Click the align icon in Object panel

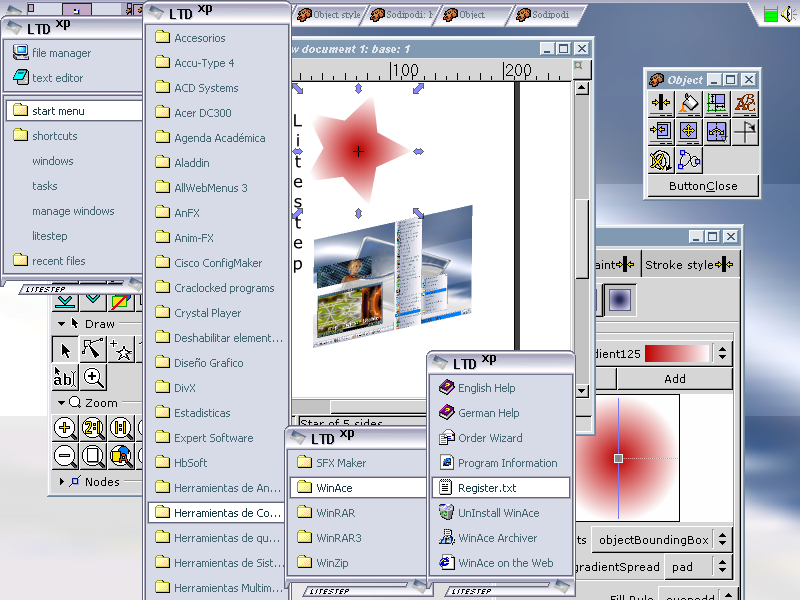point(661,104)
